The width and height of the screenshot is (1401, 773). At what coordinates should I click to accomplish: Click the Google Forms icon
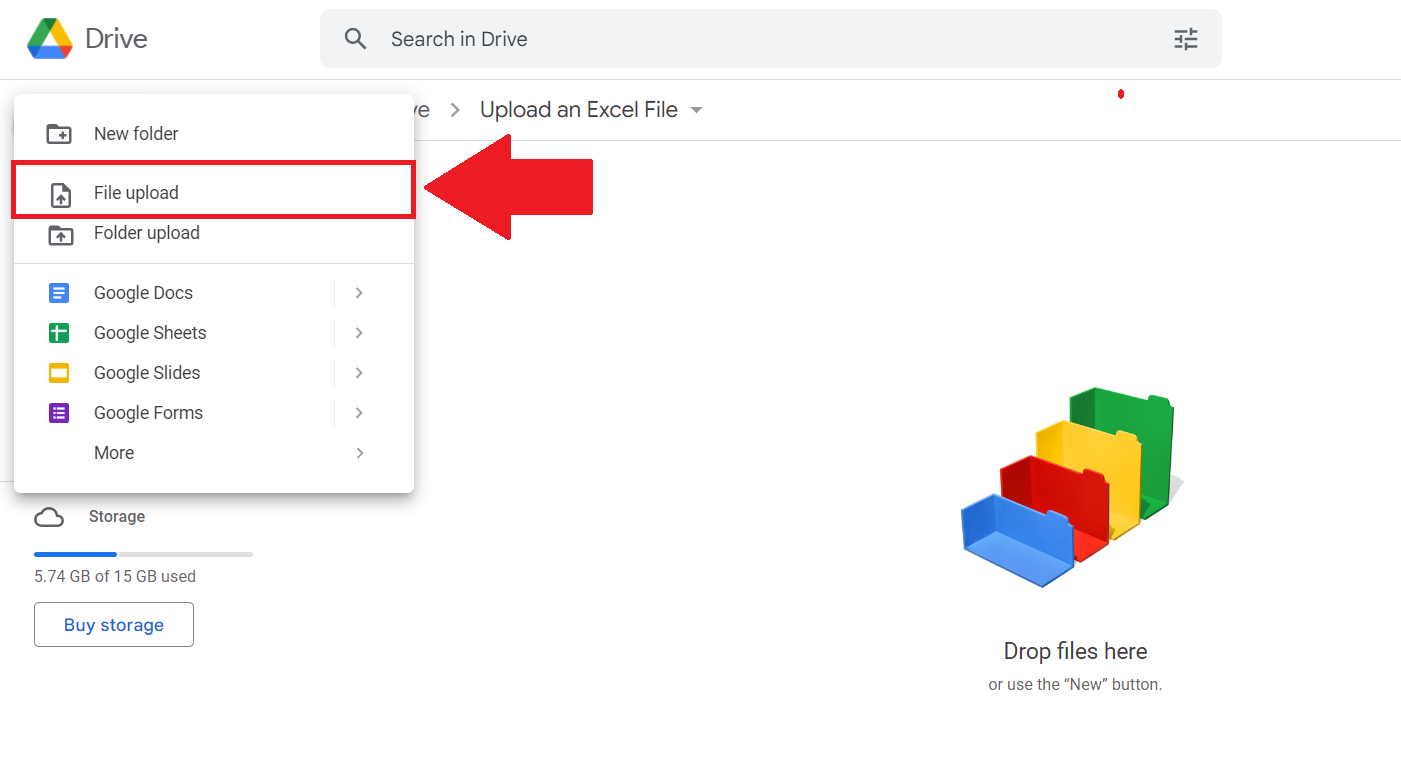tap(59, 413)
